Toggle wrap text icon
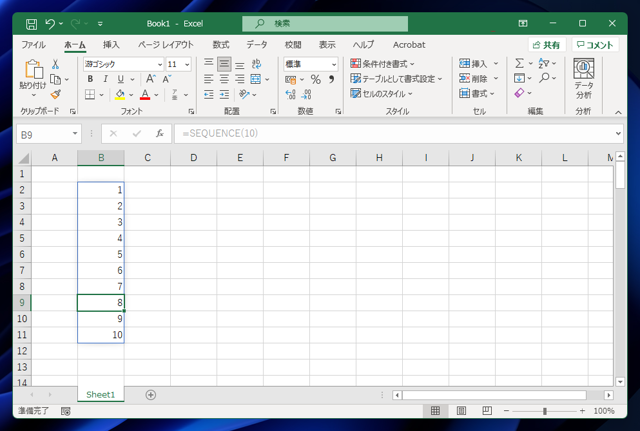Image resolution: width=640 pixels, height=431 pixels. coord(256,64)
